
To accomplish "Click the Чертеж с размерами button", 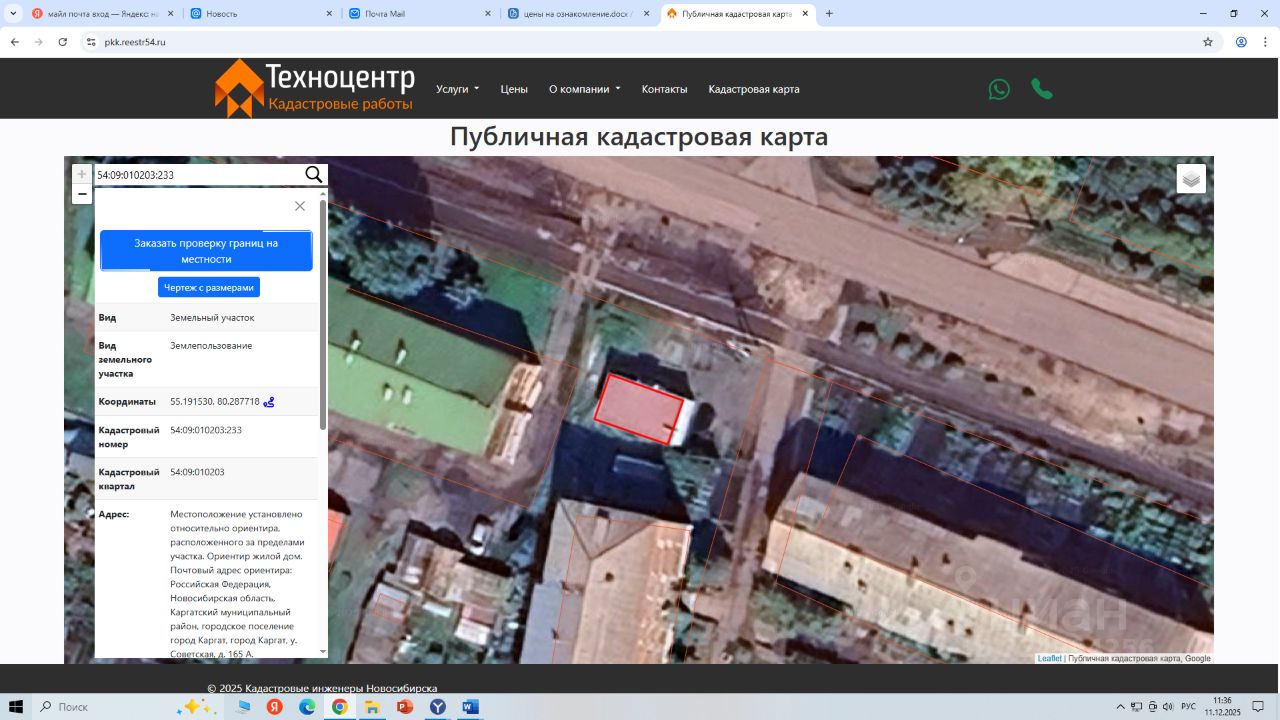I will [x=209, y=288].
